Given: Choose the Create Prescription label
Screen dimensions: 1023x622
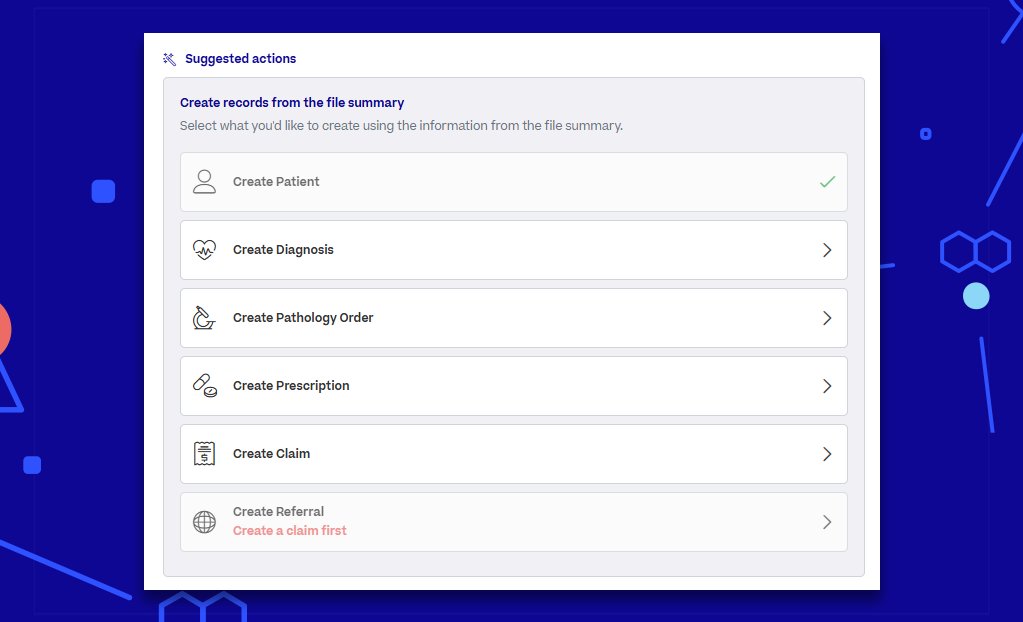Looking at the screenshot, I should pyautogui.click(x=291, y=386).
